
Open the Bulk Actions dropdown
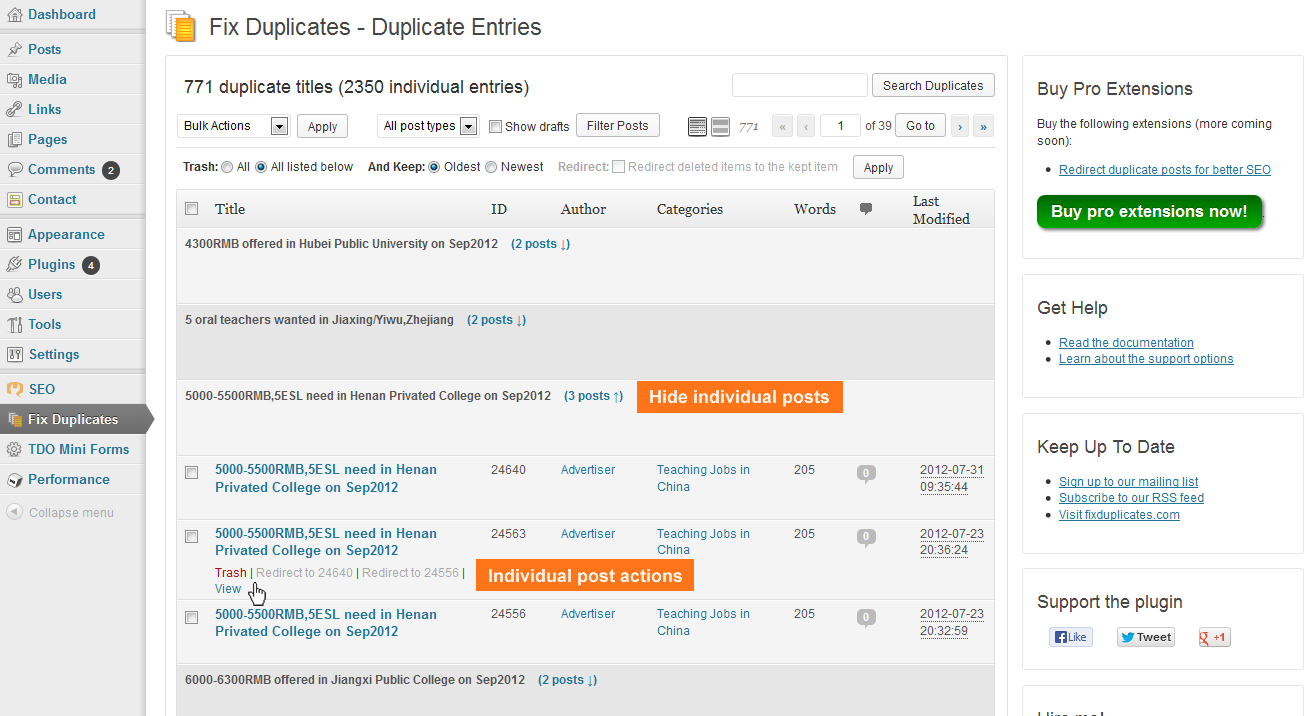(x=235, y=126)
